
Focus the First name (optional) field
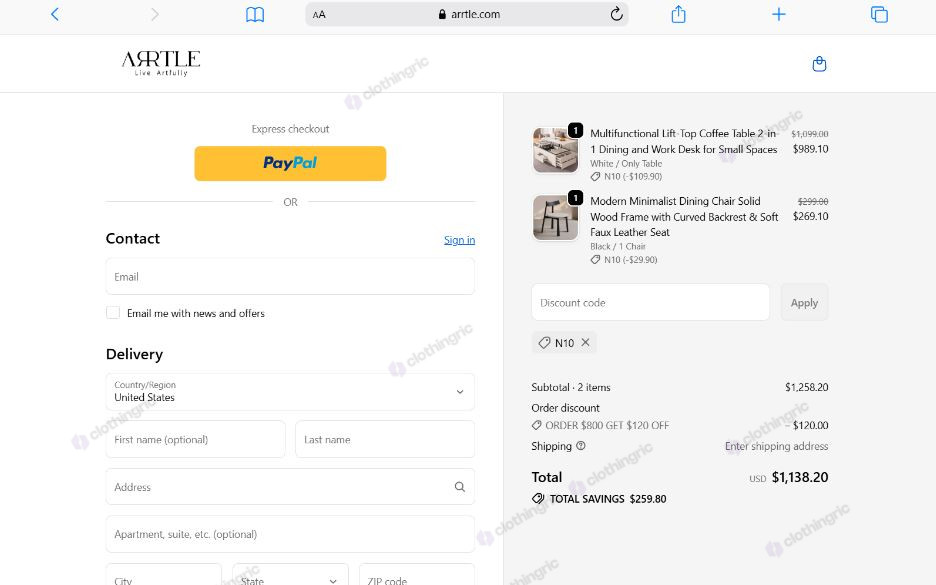click(x=196, y=439)
